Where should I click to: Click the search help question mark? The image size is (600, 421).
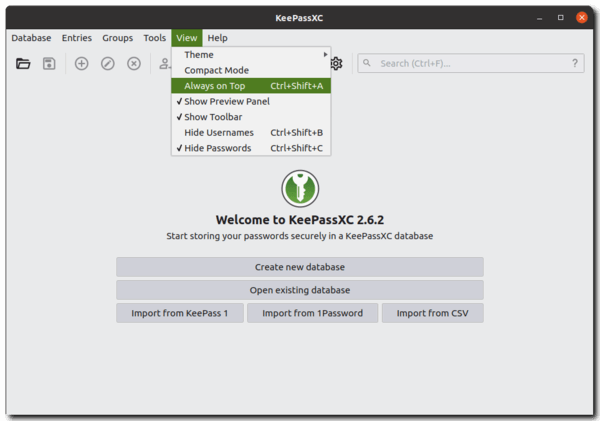pyautogui.click(x=575, y=63)
